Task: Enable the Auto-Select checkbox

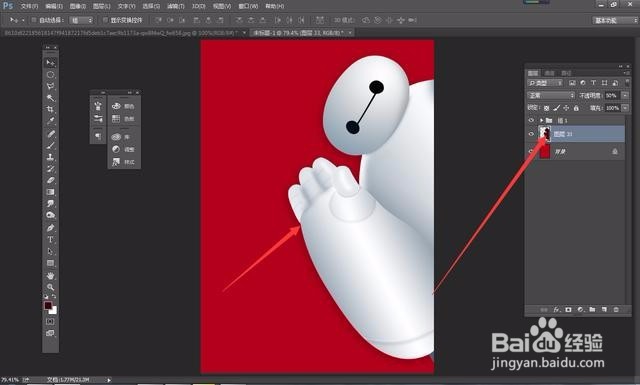Action: [34, 20]
